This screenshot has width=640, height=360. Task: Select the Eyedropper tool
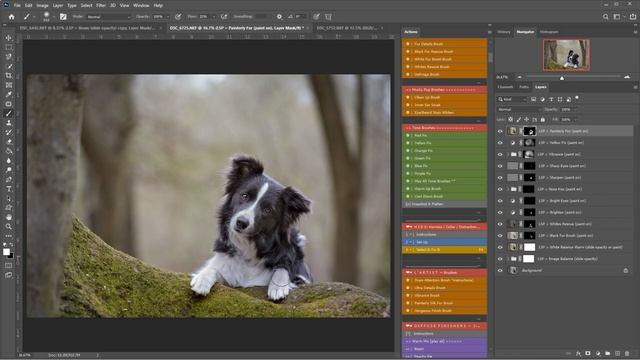point(9,94)
